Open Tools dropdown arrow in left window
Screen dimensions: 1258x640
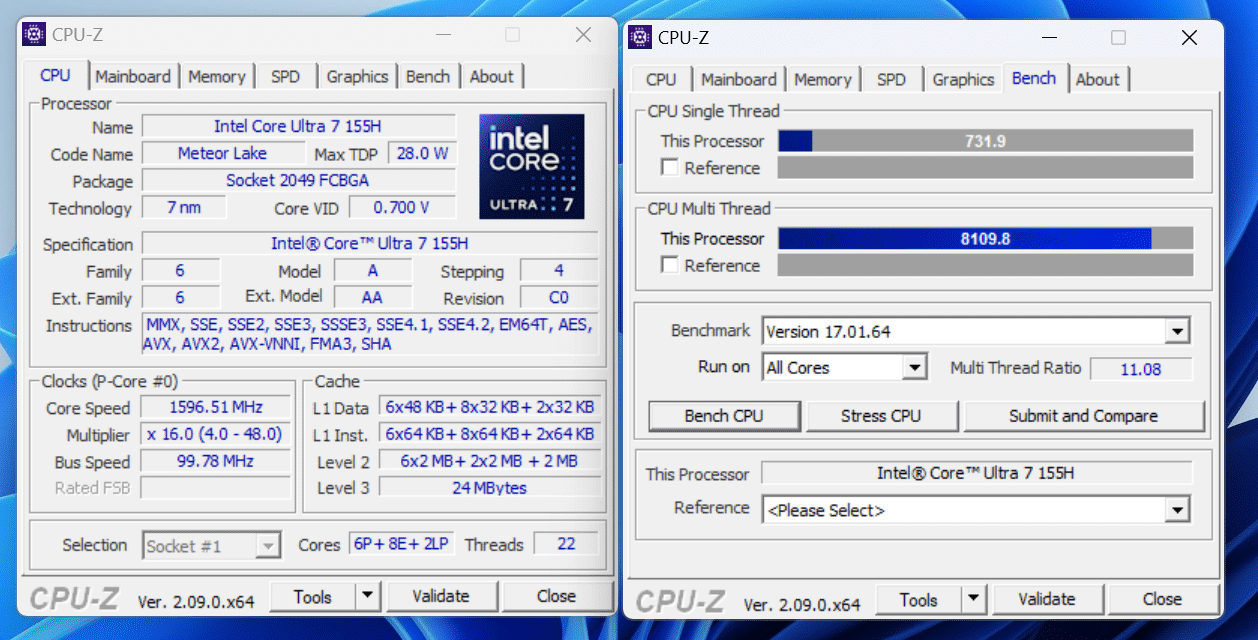[x=368, y=597]
